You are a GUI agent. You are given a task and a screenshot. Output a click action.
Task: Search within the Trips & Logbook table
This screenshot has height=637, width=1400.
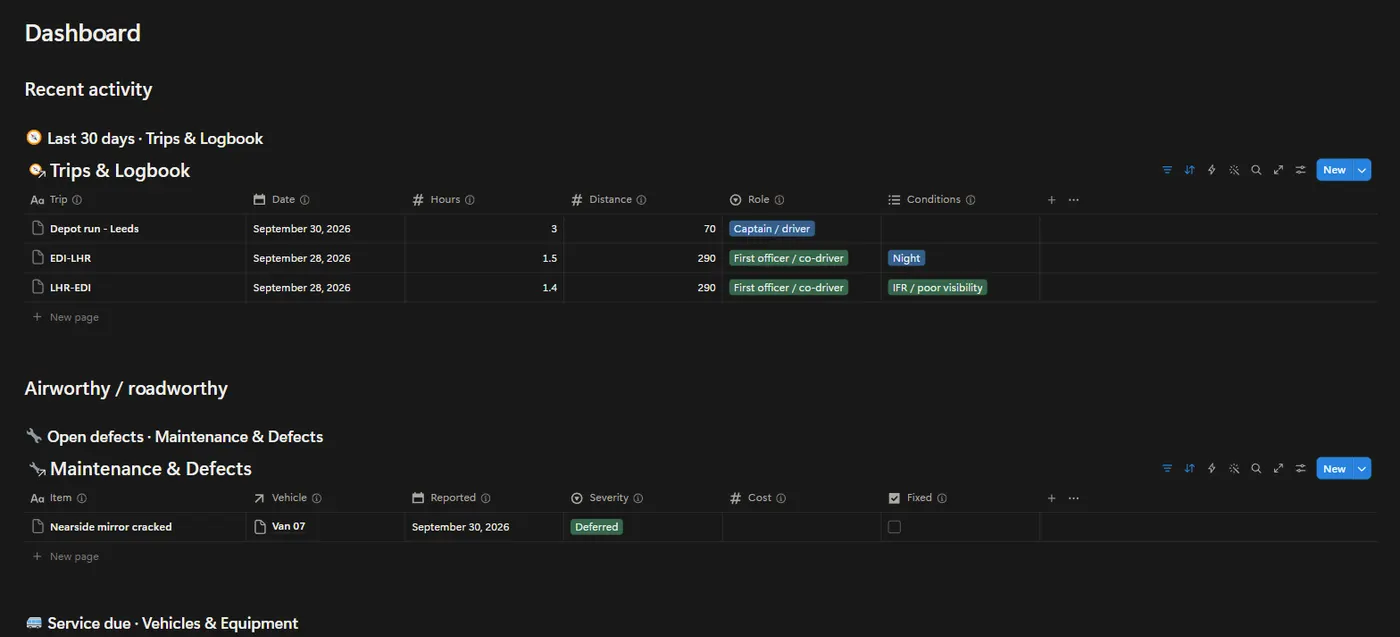(x=1256, y=170)
